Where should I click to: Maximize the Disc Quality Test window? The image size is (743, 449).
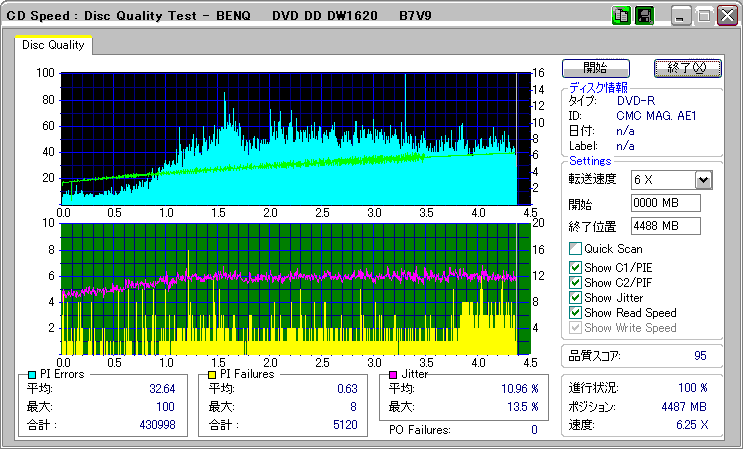click(x=704, y=16)
